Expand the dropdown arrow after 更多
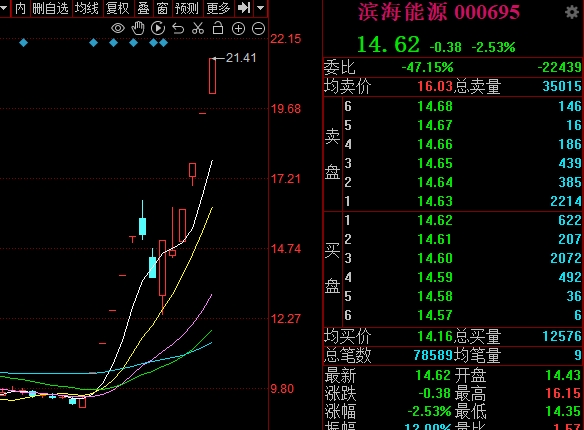Image resolution: width=584 pixels, height=430 pixels. click(261, 8)
